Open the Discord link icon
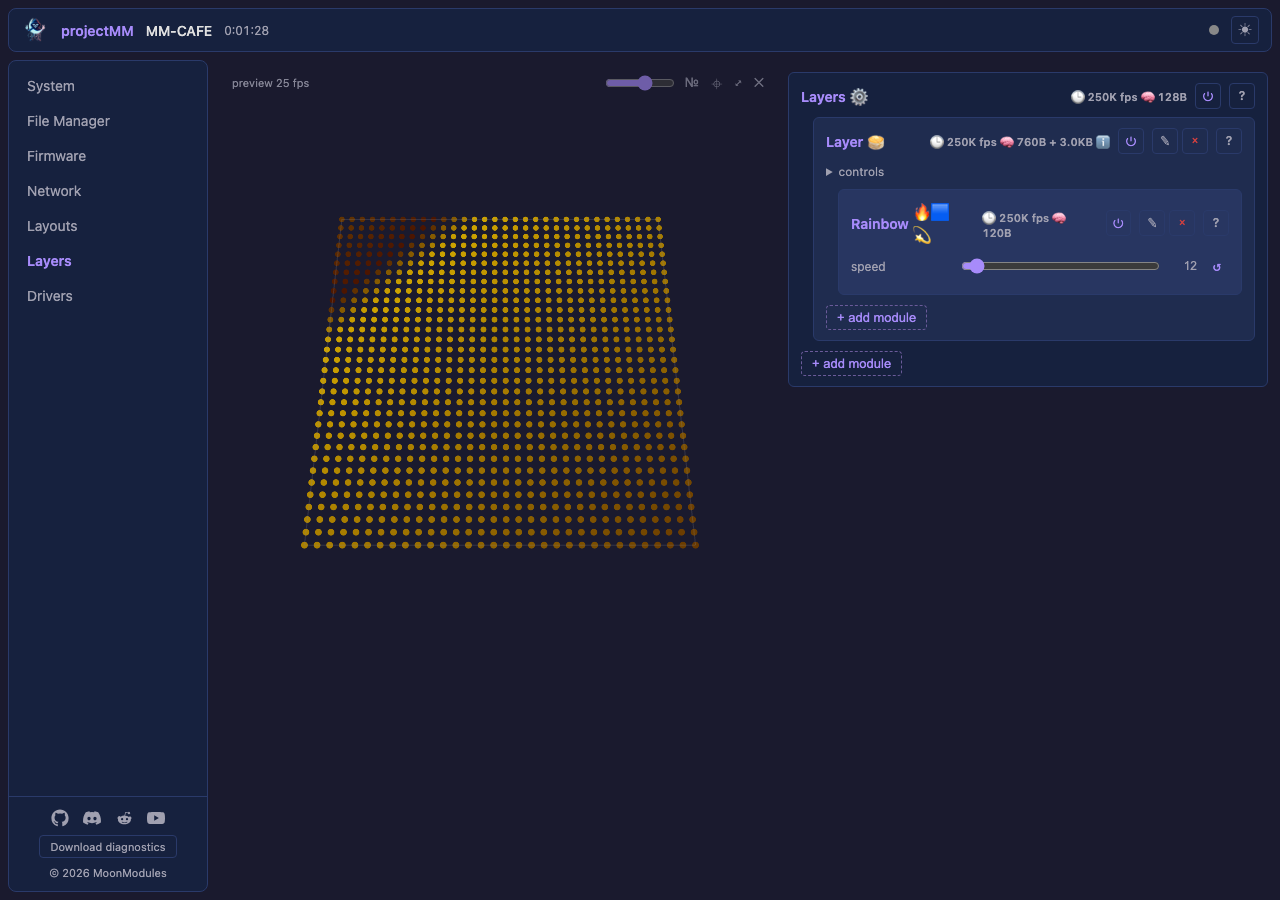 pyautogui.click(x=92, y=818)
